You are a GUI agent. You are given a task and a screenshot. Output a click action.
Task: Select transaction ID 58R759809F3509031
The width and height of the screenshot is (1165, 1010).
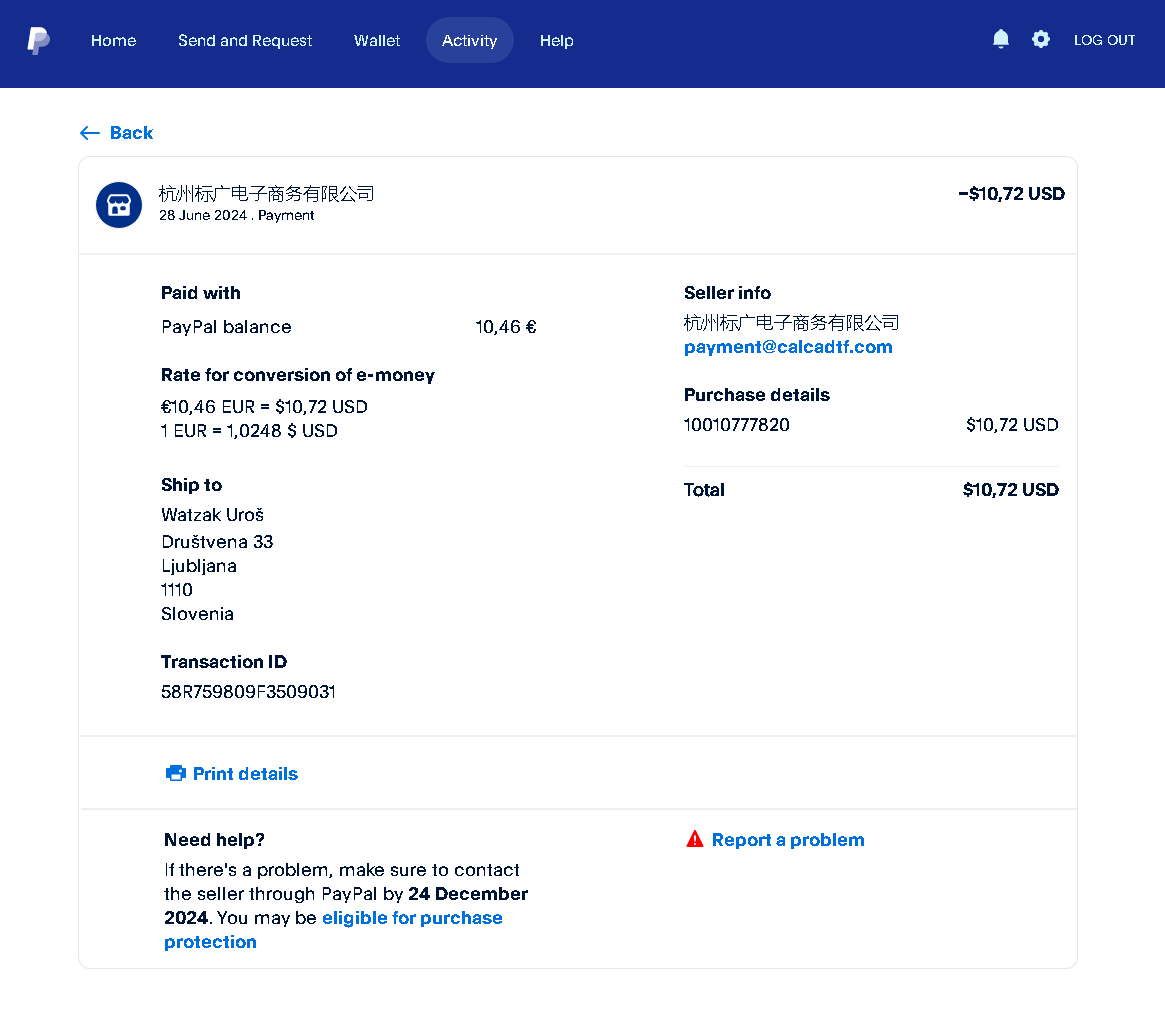248,692
